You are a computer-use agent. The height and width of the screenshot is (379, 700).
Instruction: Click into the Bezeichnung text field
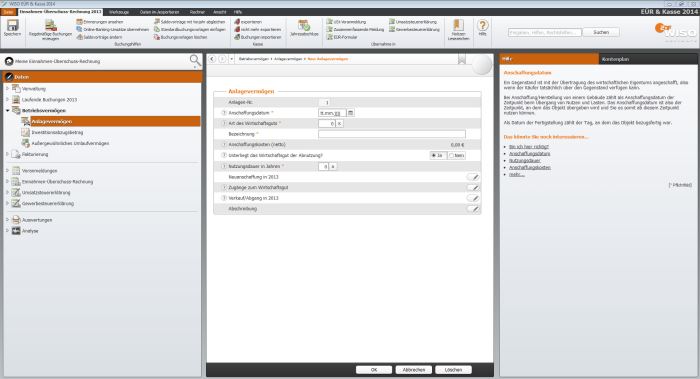pos(392,134)
